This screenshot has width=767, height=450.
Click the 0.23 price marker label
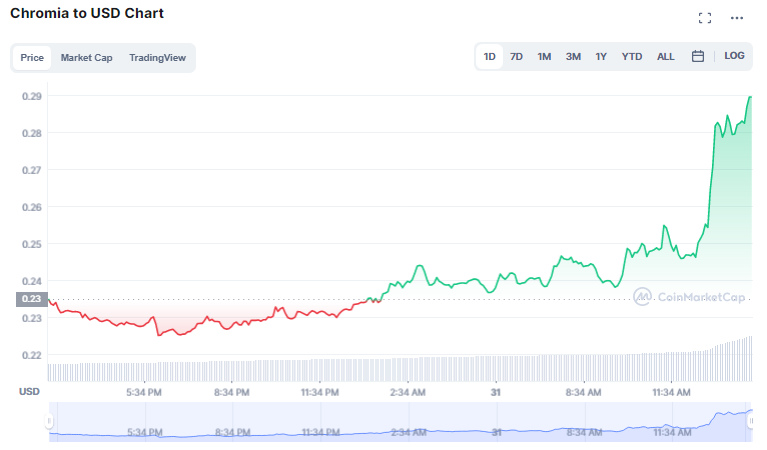pyautogui.click(x=31, y=299)
